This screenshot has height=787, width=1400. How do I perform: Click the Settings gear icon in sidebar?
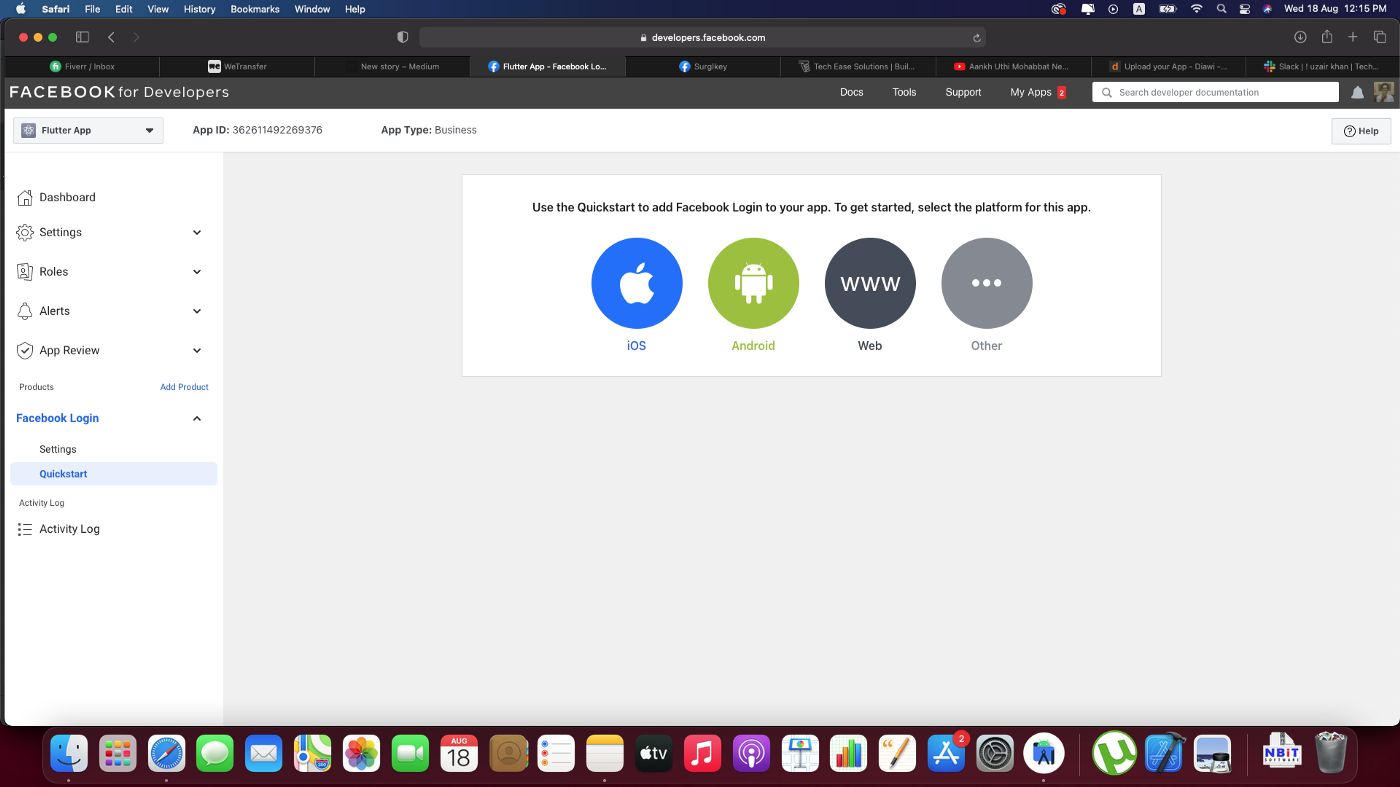(25, 232)
